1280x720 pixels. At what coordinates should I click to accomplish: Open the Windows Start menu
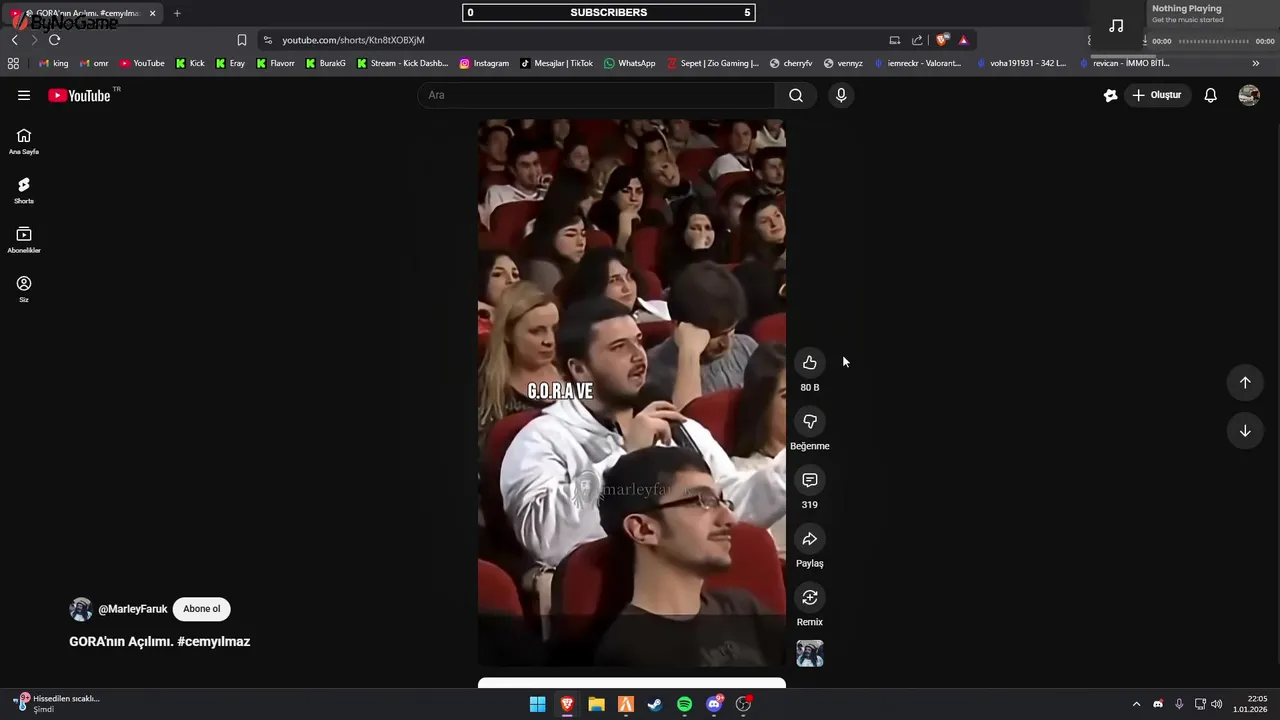tap(537, 704)
